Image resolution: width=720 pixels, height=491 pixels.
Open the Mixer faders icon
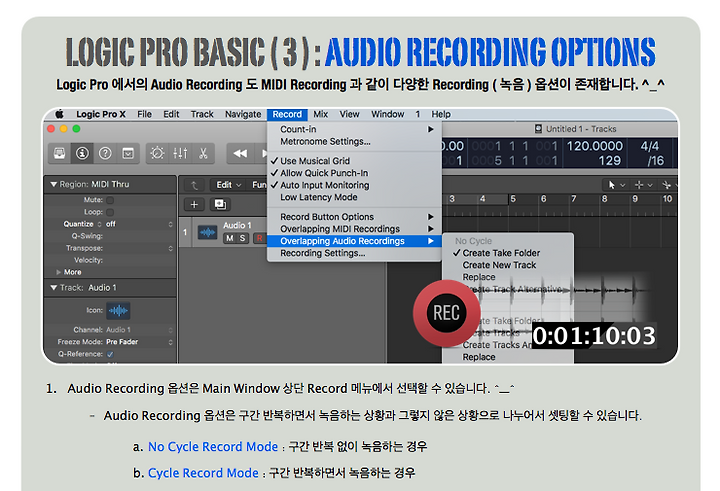click(180, 153)
